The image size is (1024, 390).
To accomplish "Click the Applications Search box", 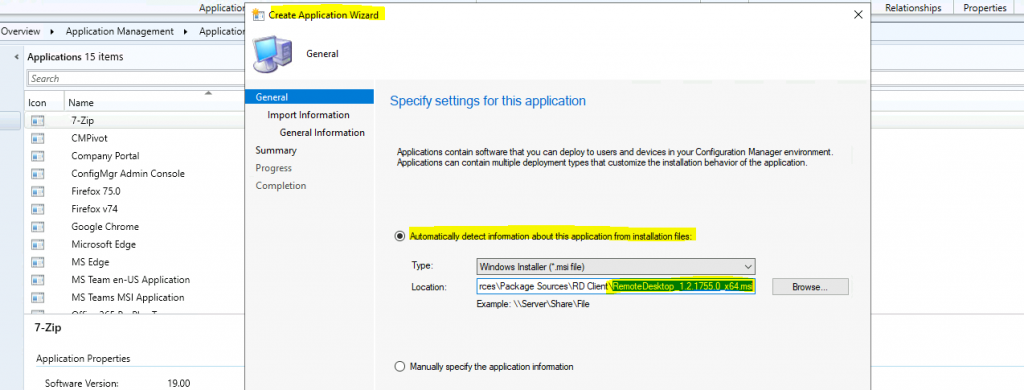I will (x=136, y=78).
